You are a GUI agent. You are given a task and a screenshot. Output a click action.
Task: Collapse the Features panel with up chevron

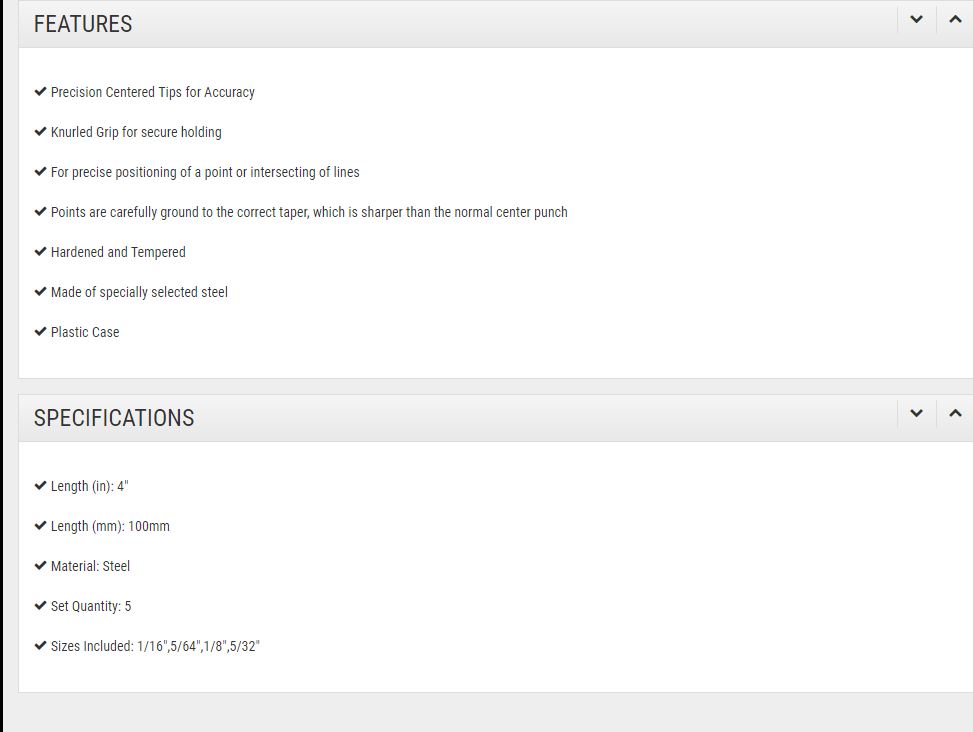coord(955,20)
